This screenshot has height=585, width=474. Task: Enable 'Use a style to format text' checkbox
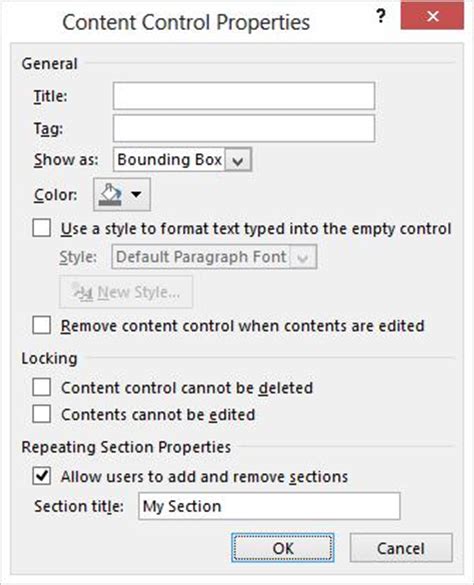(x=41, y=228)
